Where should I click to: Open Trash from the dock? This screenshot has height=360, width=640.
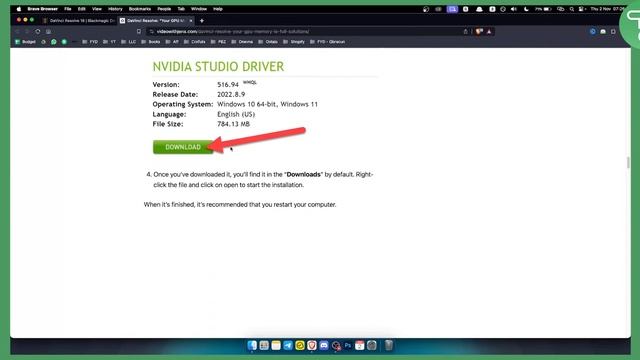[389, 345]
